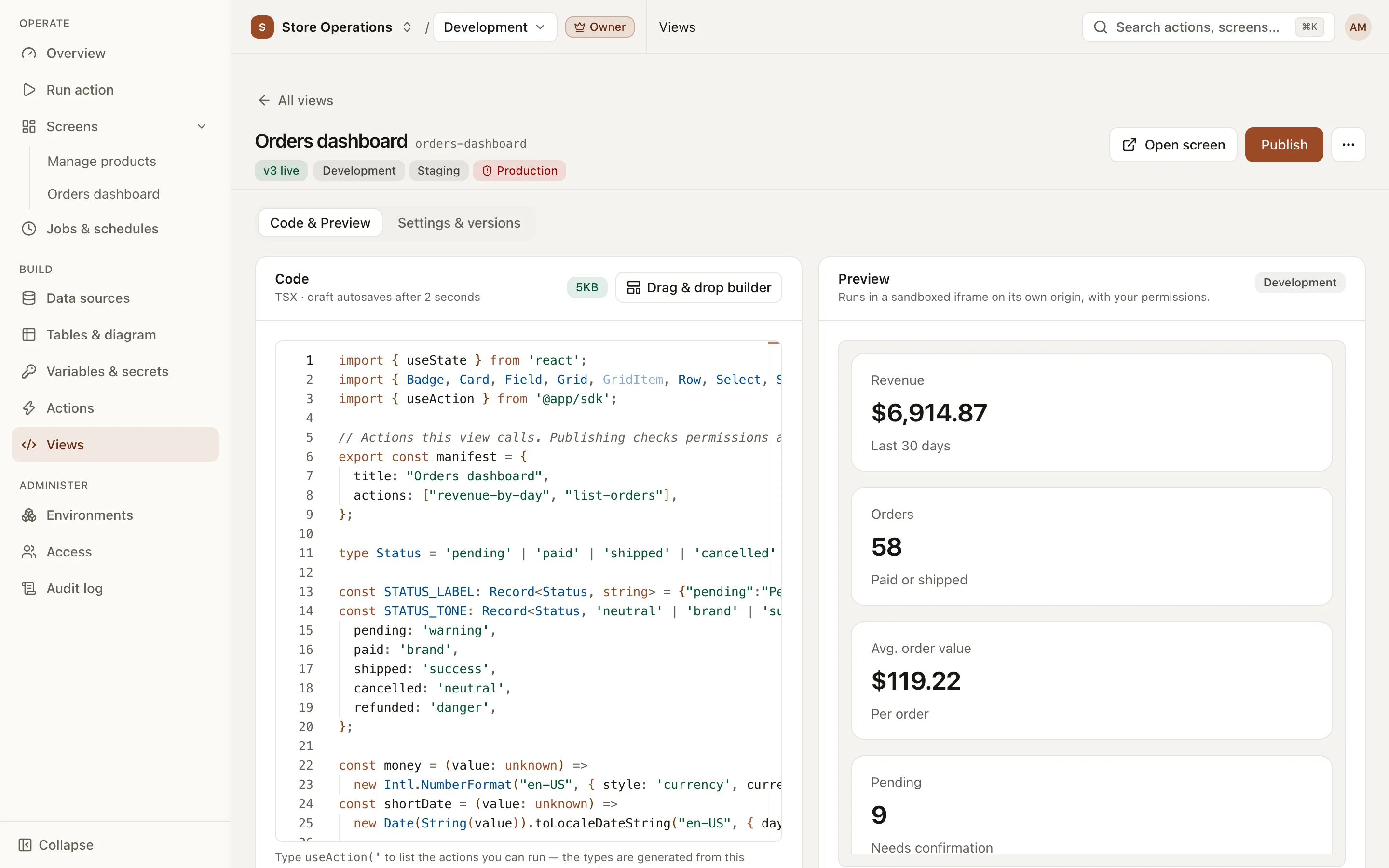This screenshot has width=1389, height=868.
Task: Click the Open screen button
Action: click(1173, 145)
